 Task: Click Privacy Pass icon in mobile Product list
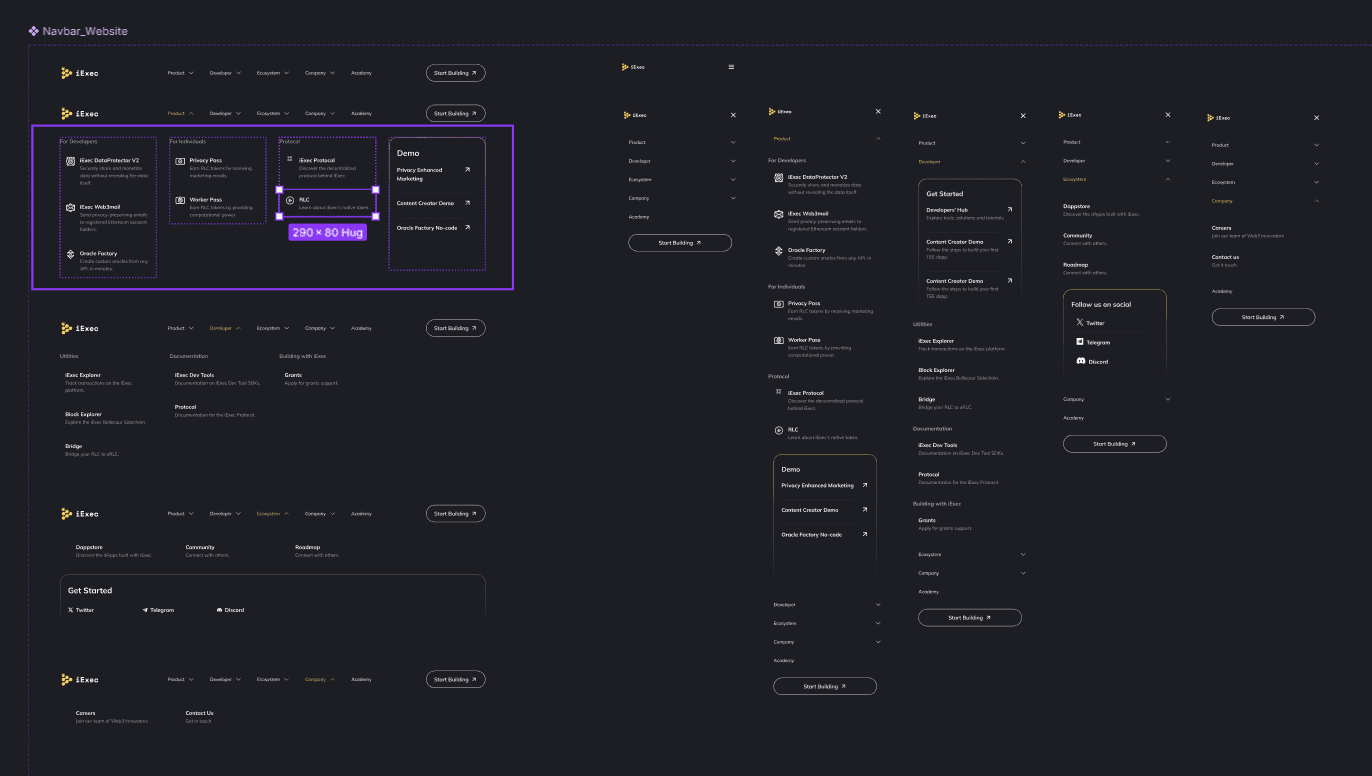[779, 304]
